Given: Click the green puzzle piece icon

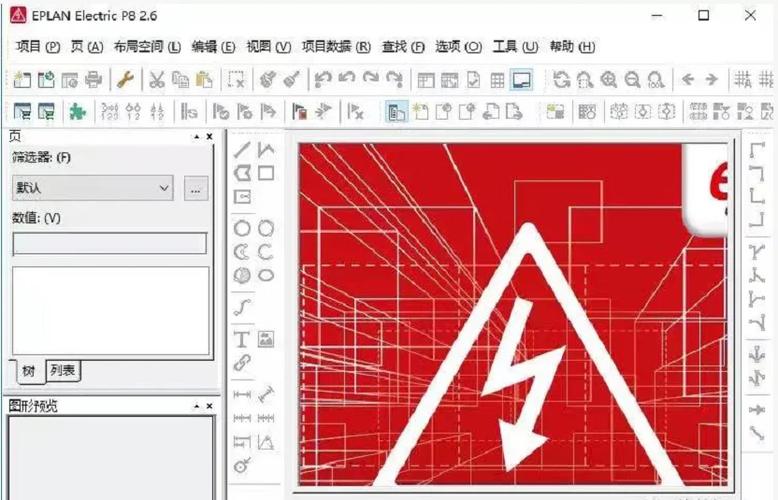Looking at the screenshot, I should pos(77,112).
